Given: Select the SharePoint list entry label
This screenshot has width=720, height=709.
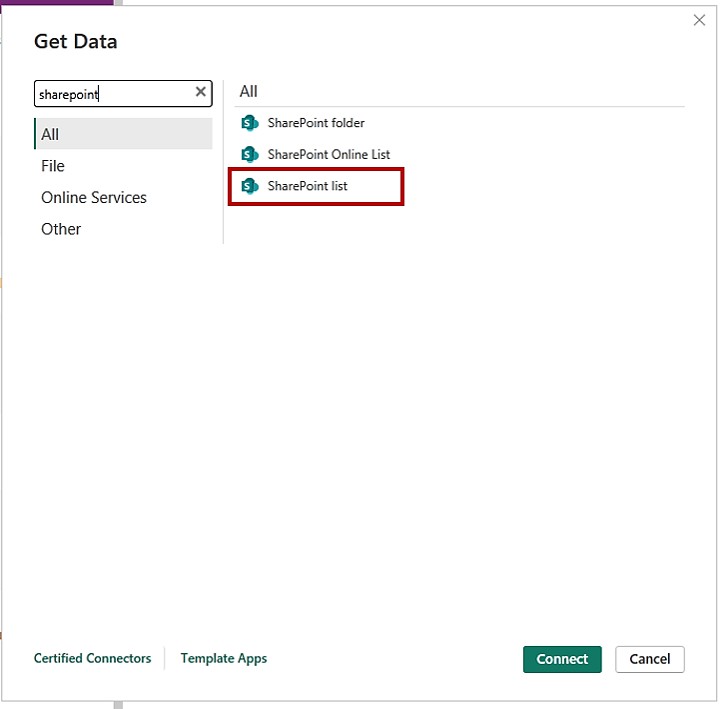Looking at the screenshot, I should coord(308,186).
